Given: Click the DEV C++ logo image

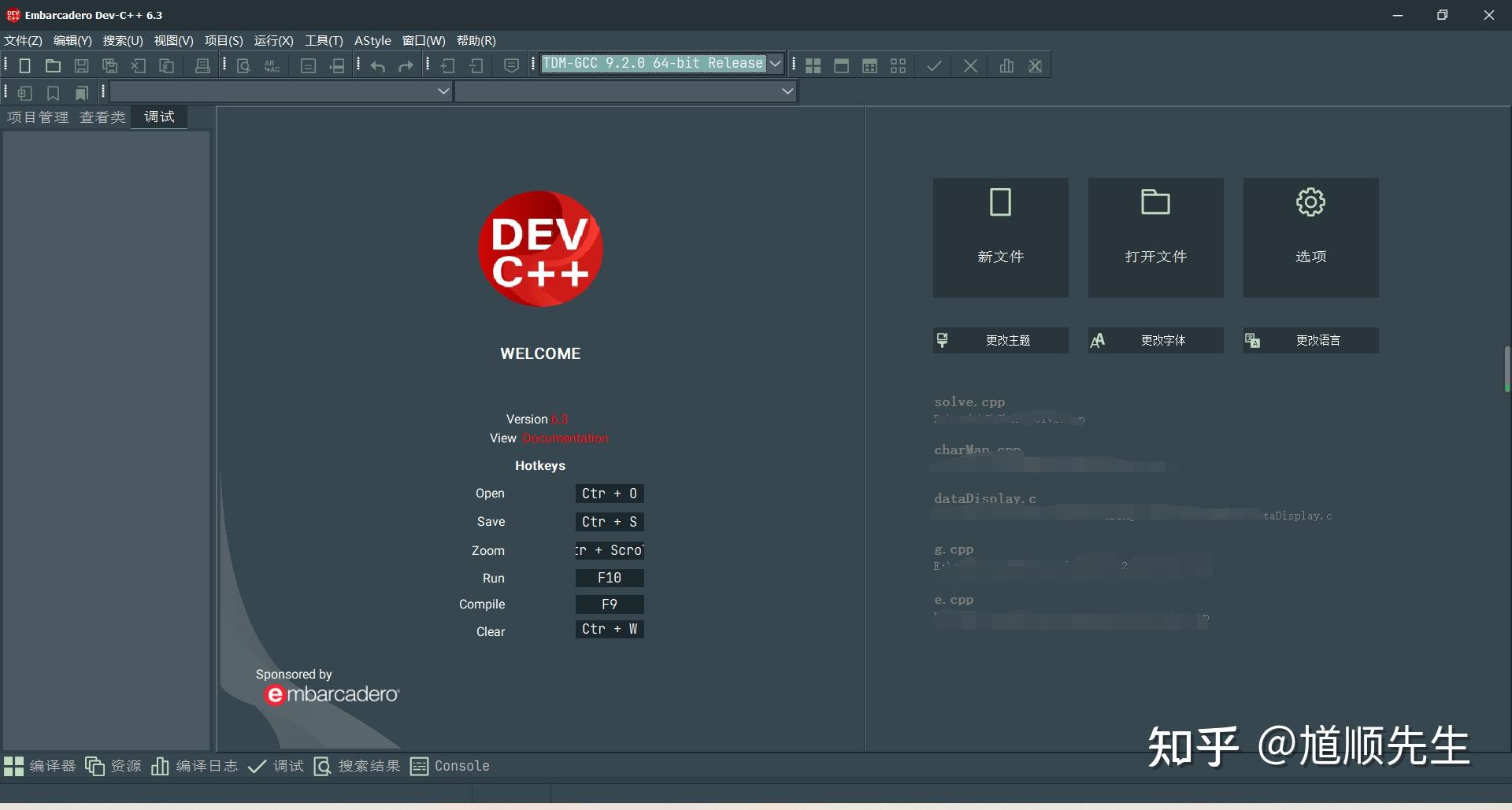Looking at the screenshot, I should pos(540,249).
